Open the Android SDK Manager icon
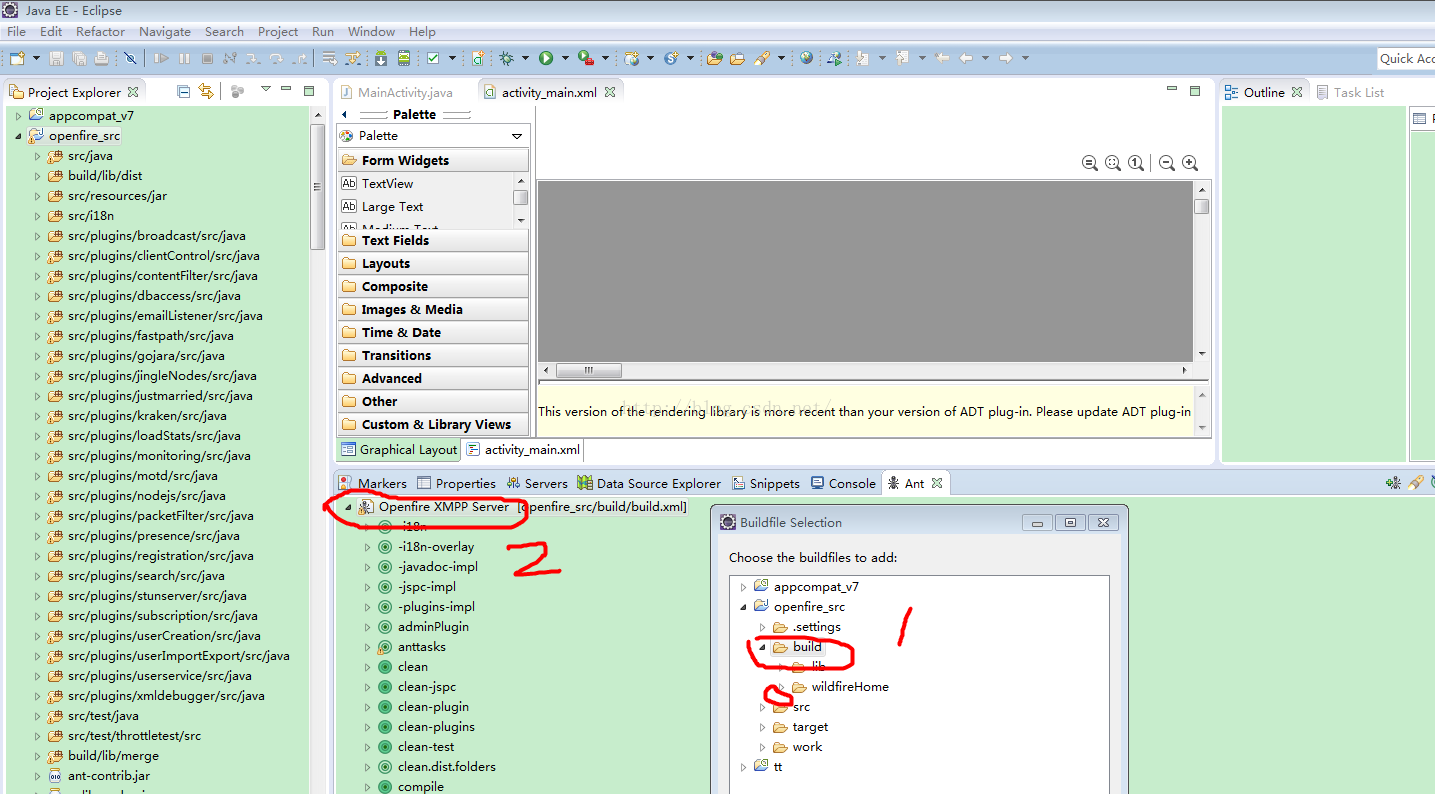 click(381, 58)
